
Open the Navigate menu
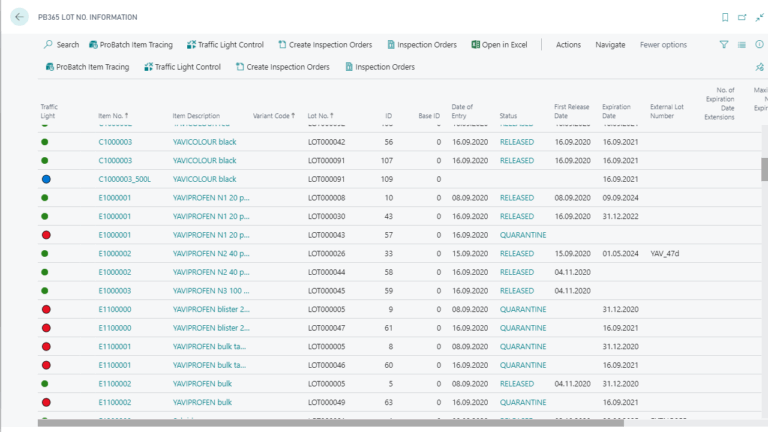[610, 45]
